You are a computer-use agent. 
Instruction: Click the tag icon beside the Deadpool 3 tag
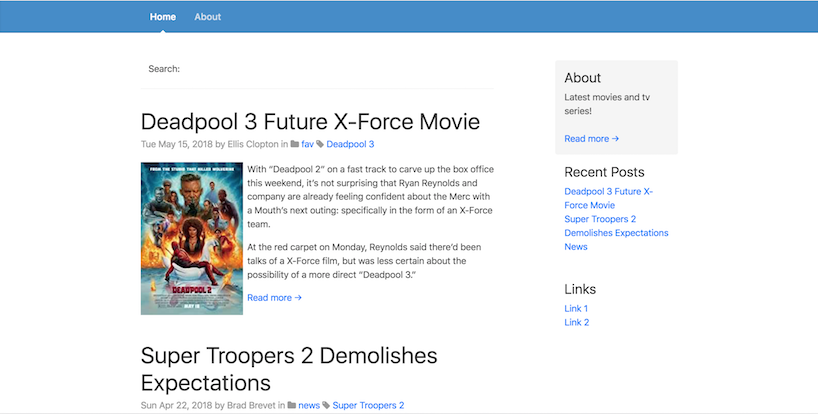point(320,144)
